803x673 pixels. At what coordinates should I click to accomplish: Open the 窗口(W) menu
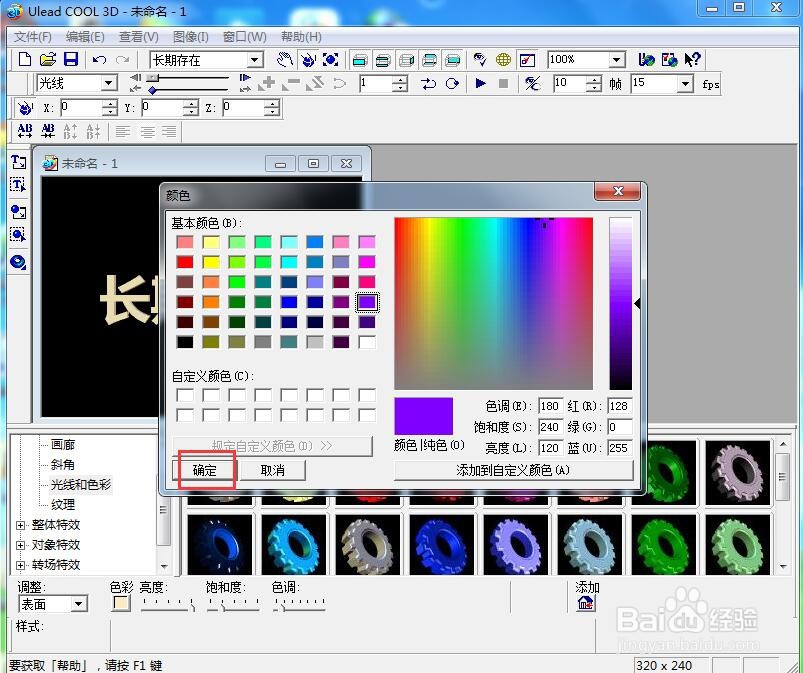(x=244, y=37)
